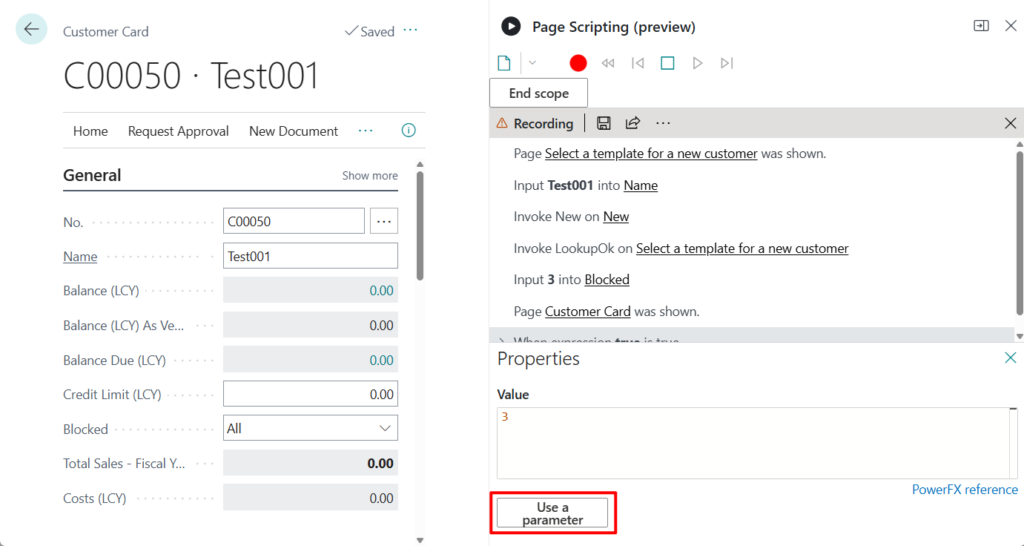Click the Use a parameter button
Image resolution: width=1024 pixels, height=546 pixels.
553,513
